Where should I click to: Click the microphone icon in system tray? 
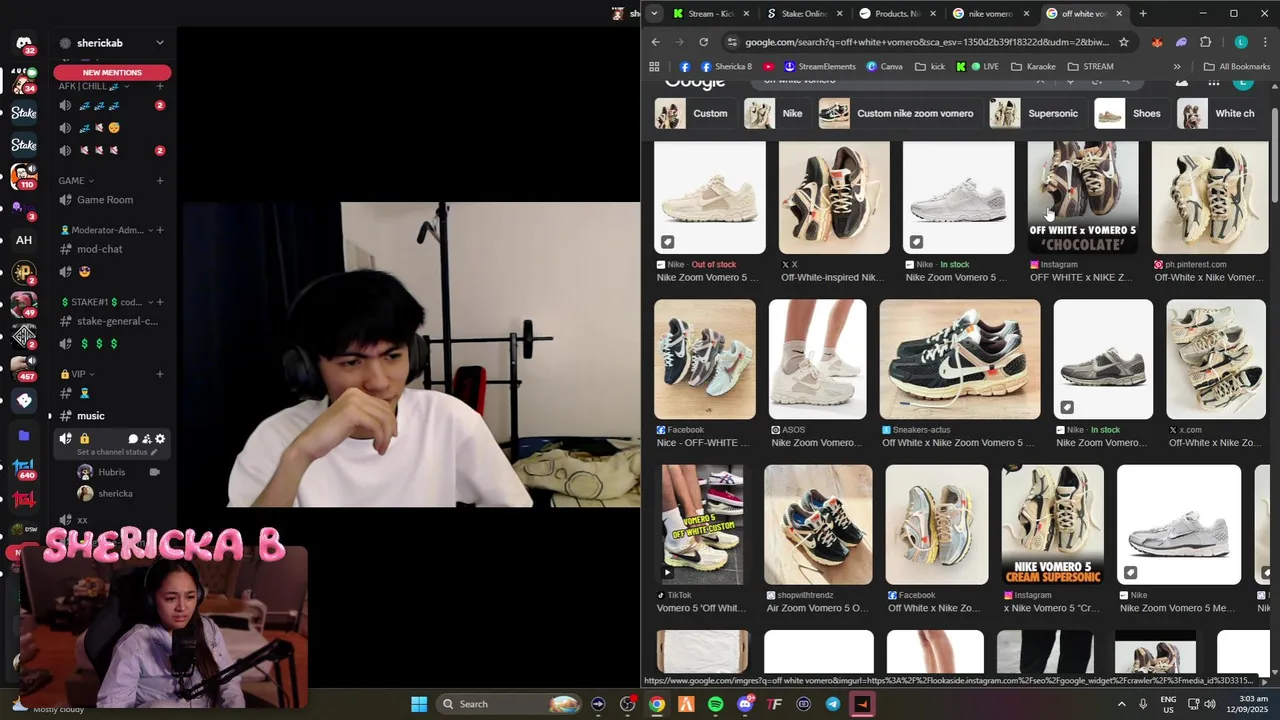click(x=1143, y=704)
